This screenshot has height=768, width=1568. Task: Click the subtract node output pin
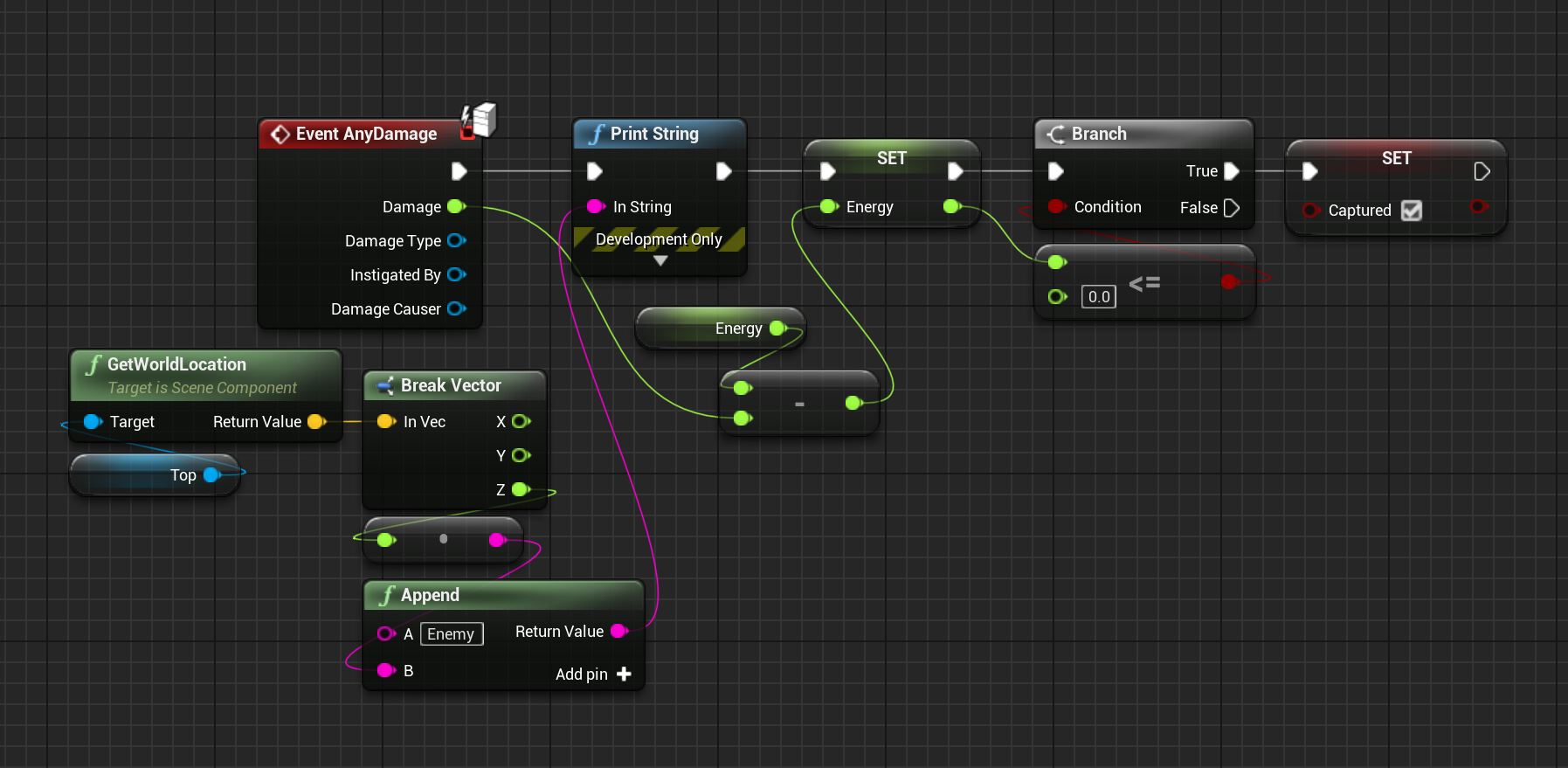coord(854,403)
